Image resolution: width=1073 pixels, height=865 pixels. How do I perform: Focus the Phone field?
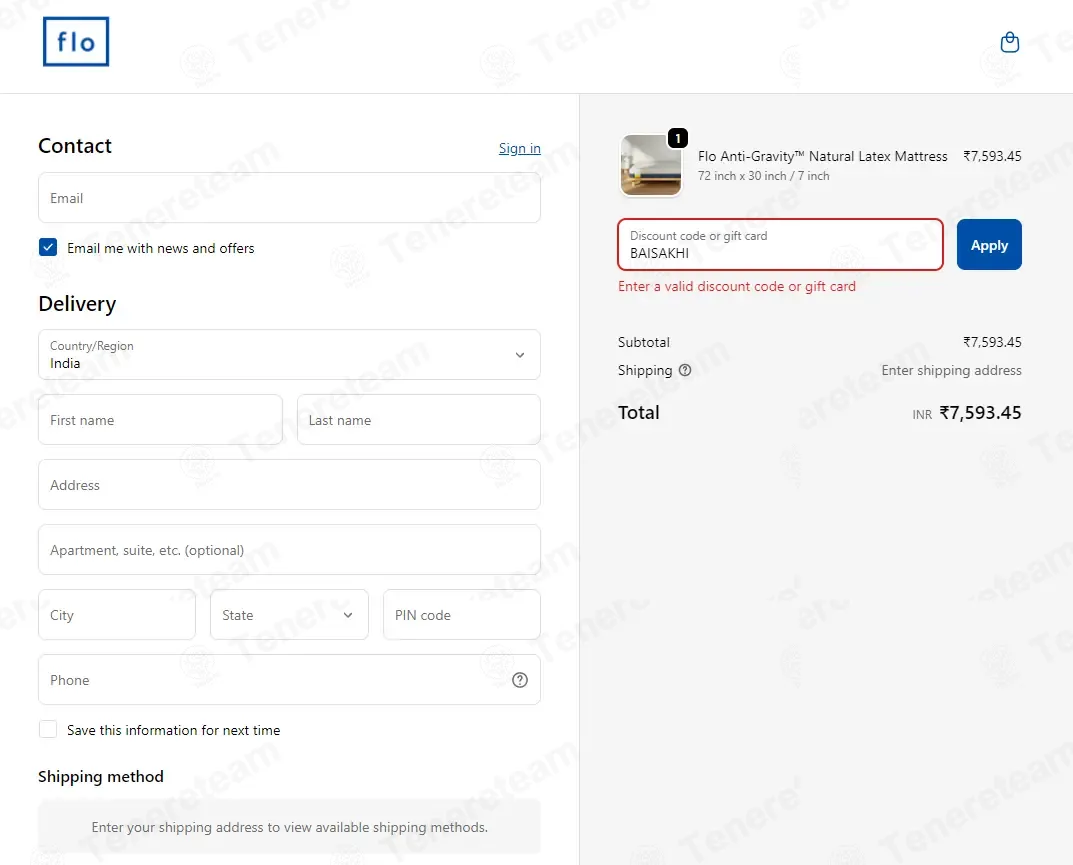[x=289, y=680]
